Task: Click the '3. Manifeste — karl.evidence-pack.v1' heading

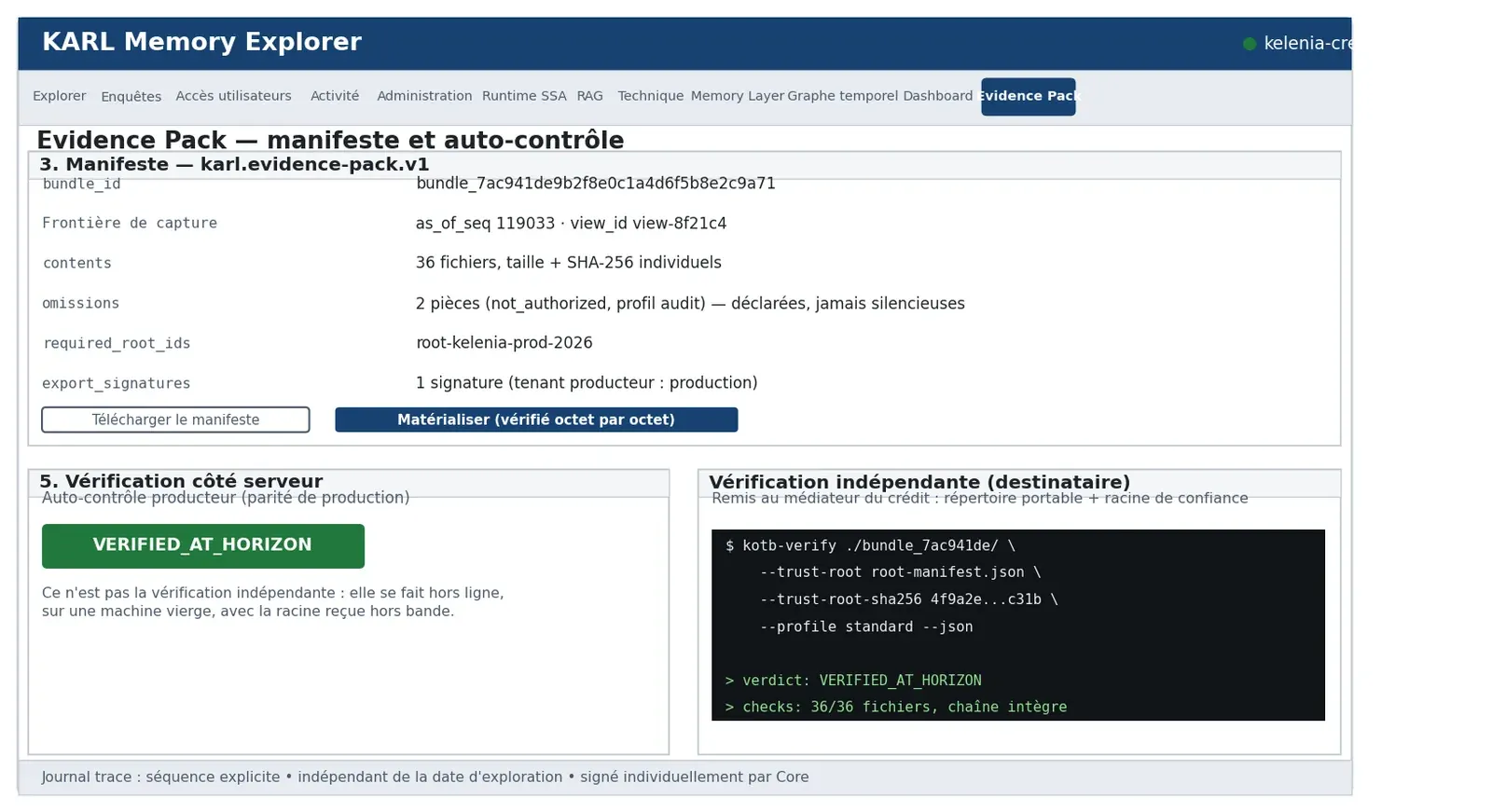Action: [234, 165]
